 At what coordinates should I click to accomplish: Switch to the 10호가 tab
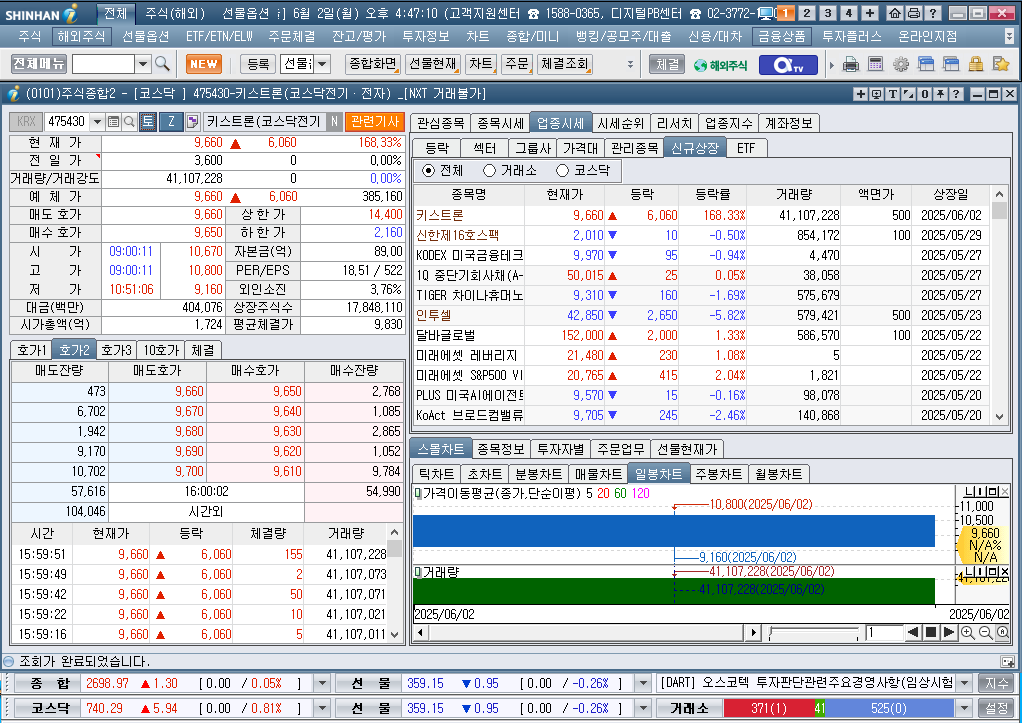[161, 350]
